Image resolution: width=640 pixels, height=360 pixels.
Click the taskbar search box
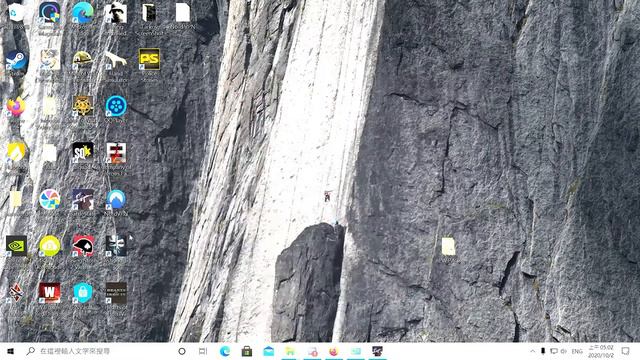(98, 351)
